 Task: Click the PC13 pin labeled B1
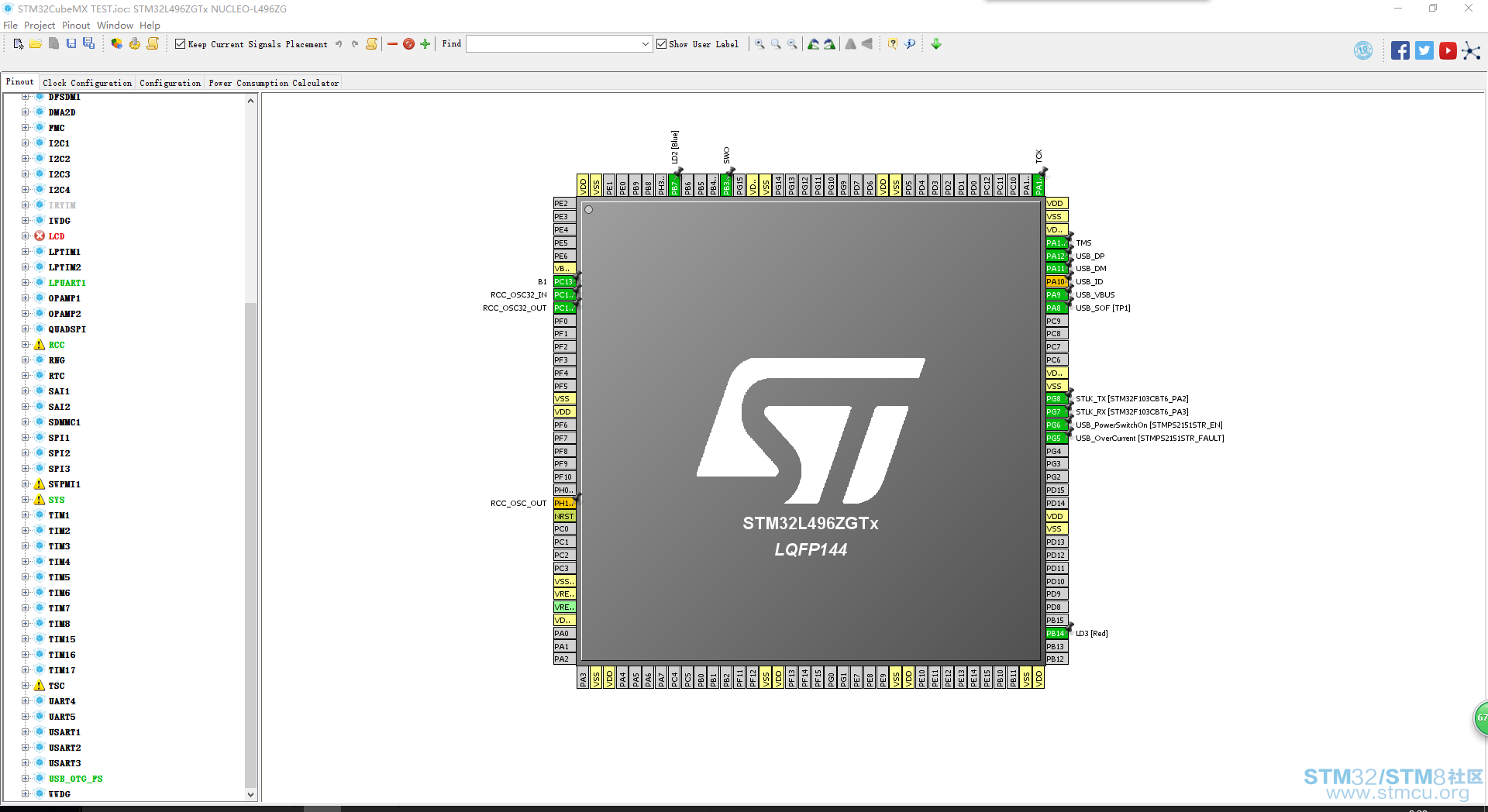[x=564, y=282]
